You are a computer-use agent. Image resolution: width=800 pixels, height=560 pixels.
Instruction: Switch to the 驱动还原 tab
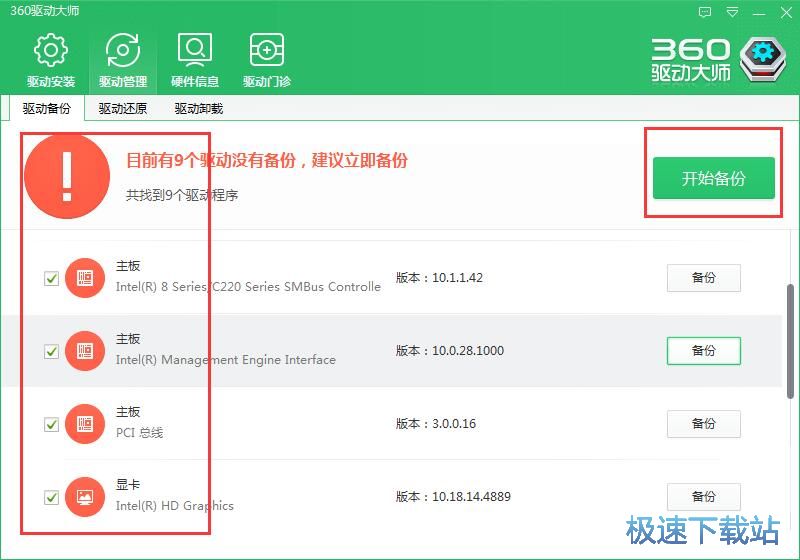(122, 109)
